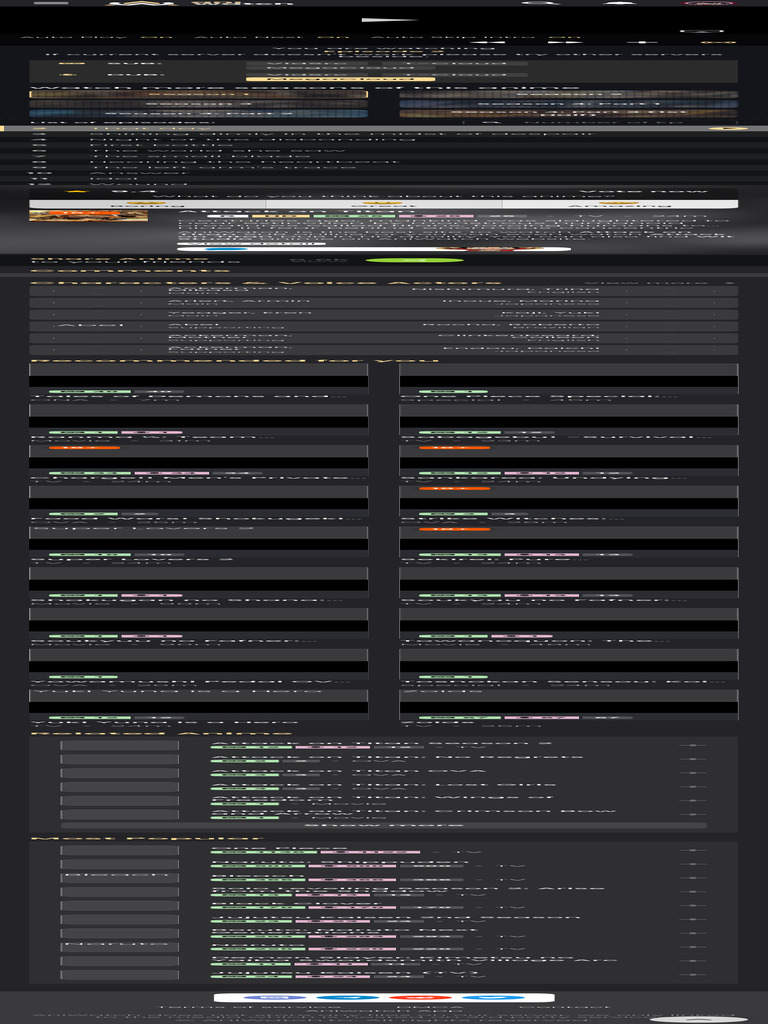Vote Great for this anime

[384, 204]
